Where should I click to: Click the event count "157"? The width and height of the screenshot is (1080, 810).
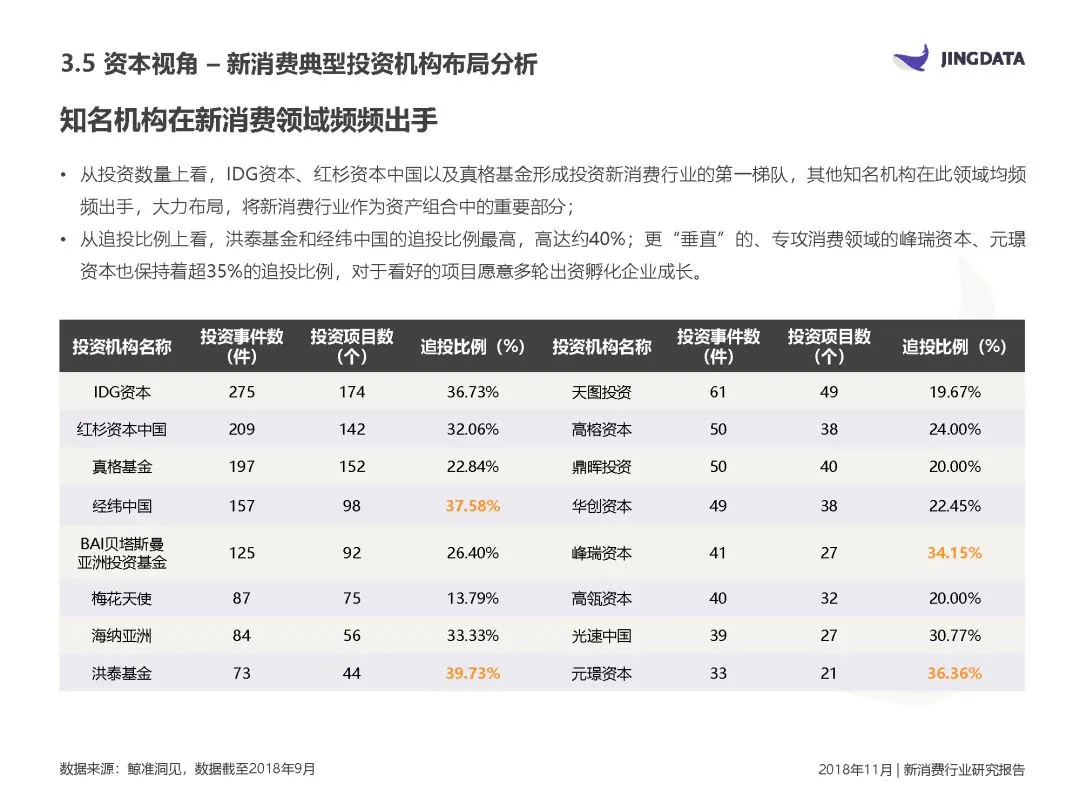[x=242, y=506]
